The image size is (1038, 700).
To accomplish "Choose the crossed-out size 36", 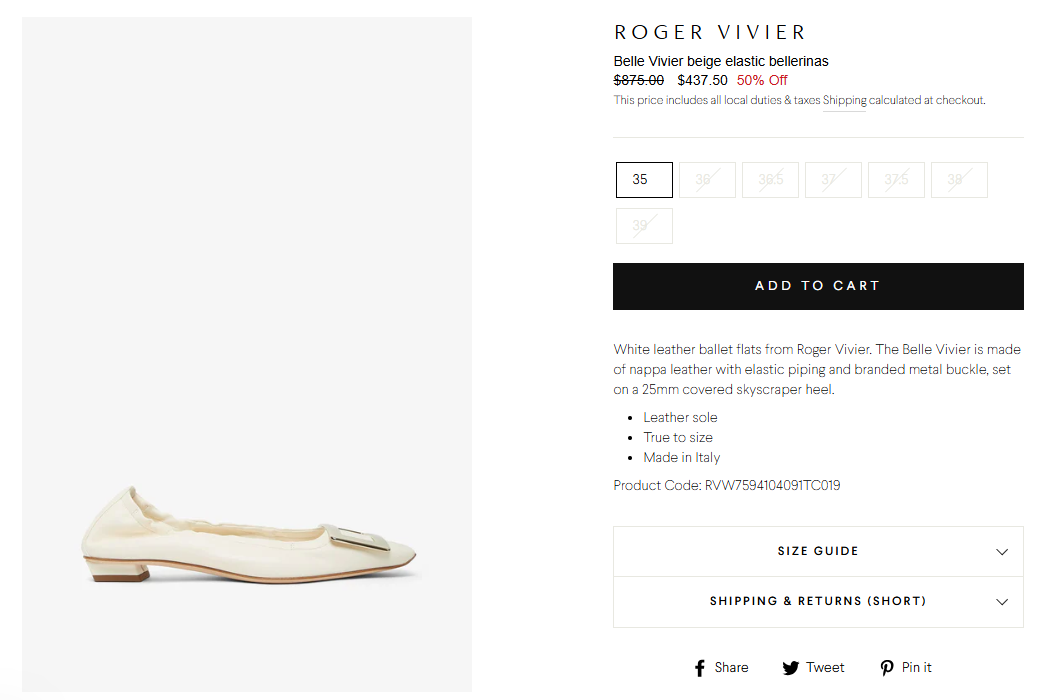I will (x=707, y=180).
